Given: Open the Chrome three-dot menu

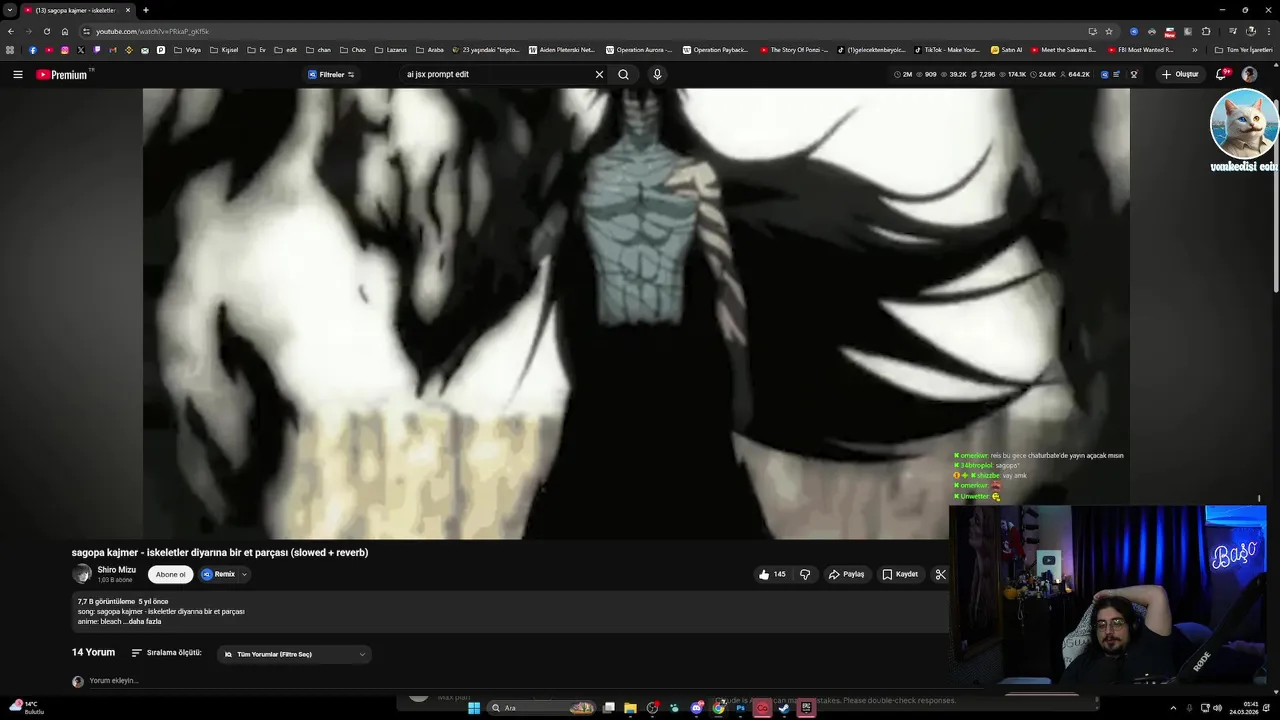Looking at the screenshot, I should click(1269, 31).
